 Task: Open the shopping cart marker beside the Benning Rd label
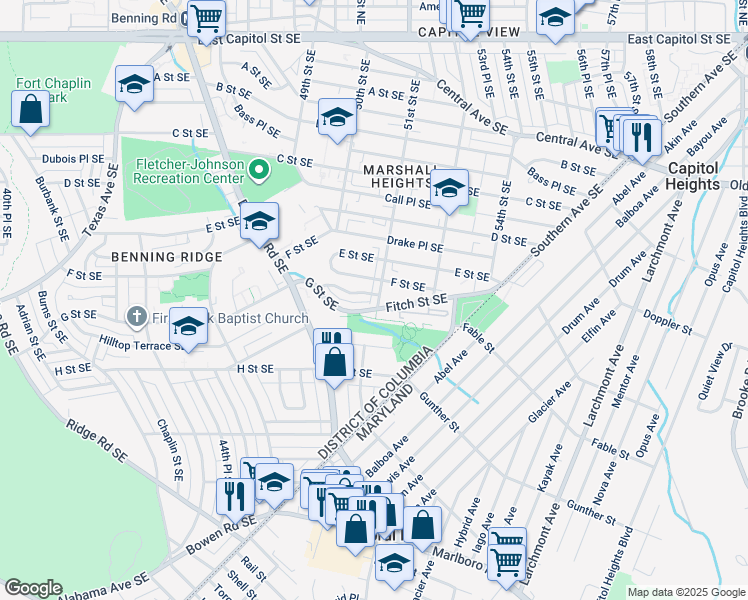pos(207,21)
